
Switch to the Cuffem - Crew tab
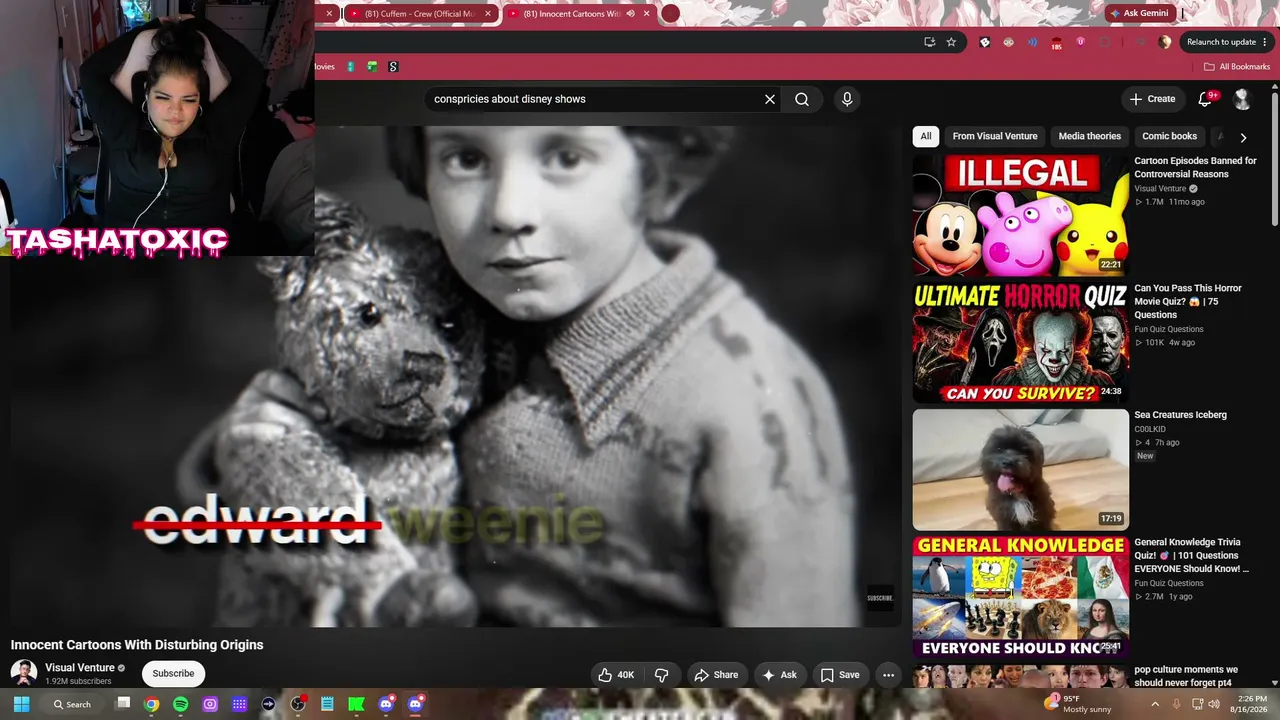[x=419, y=14]
